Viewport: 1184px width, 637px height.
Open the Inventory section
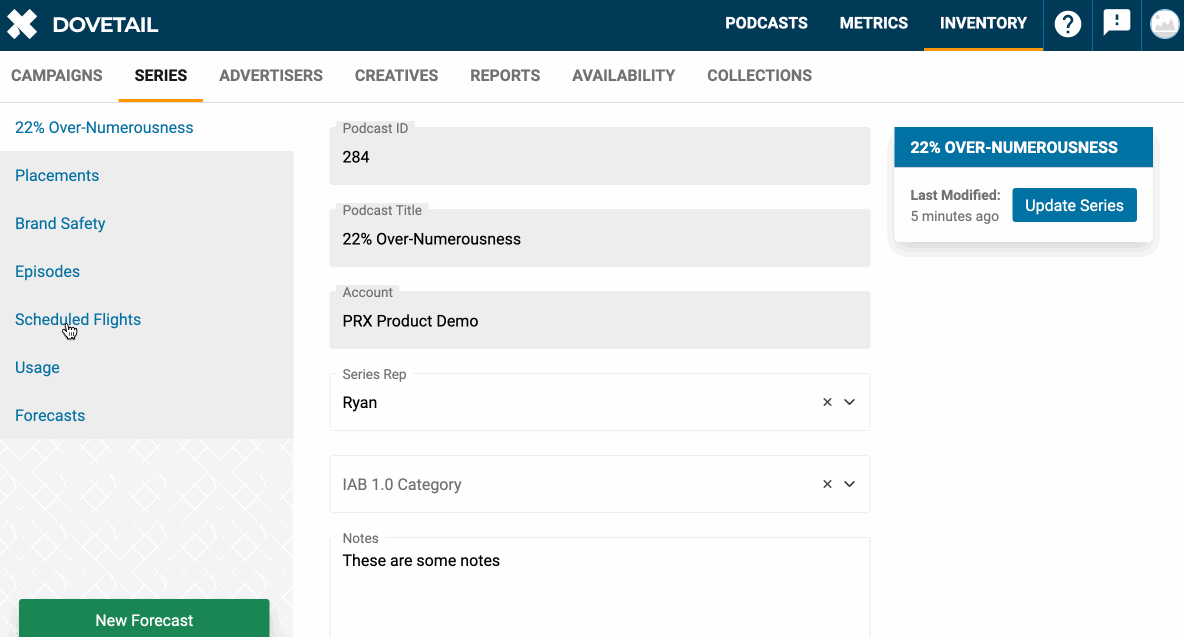983,23
